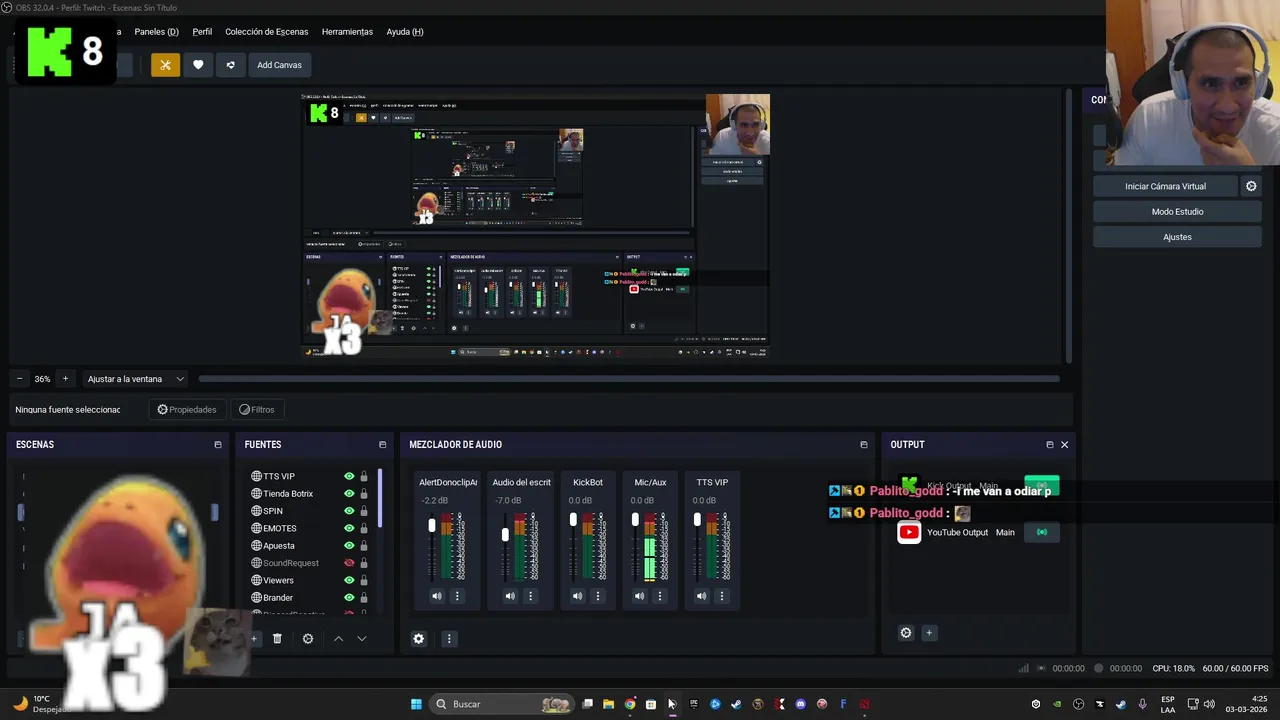Image resolution: width=1280 pixels, height=720 pixels.
Task: Open the Herramientas menu
Action: pos(347,32)
